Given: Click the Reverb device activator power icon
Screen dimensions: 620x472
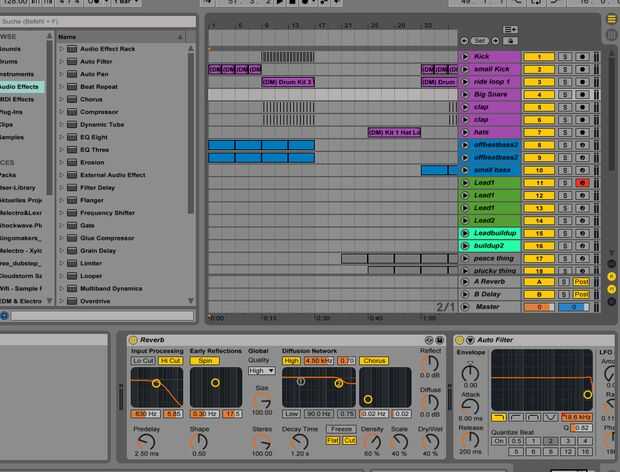Looking at the screenshot, I should [x=133, y=340].
